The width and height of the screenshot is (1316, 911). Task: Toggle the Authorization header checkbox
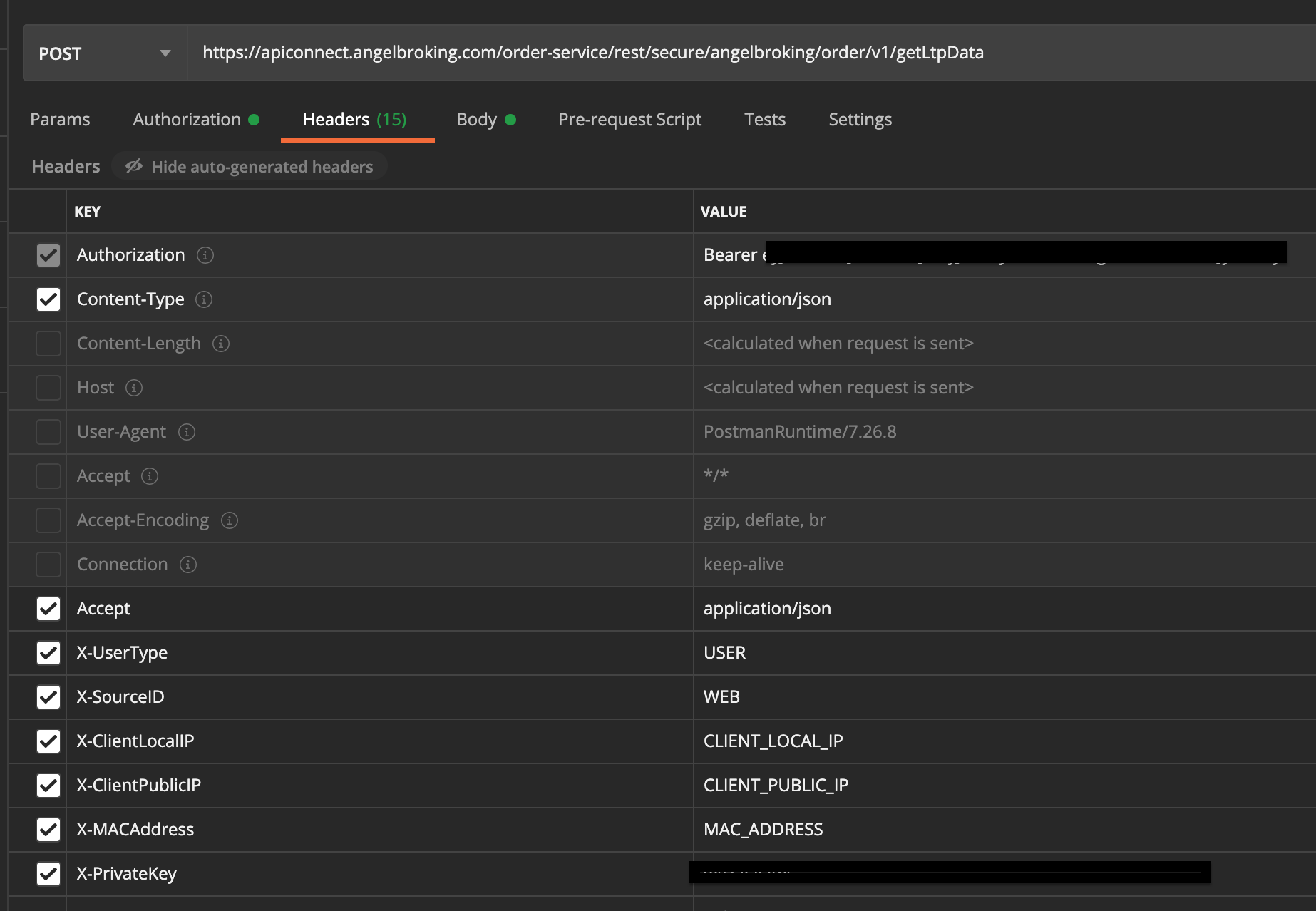pos(48,255)
